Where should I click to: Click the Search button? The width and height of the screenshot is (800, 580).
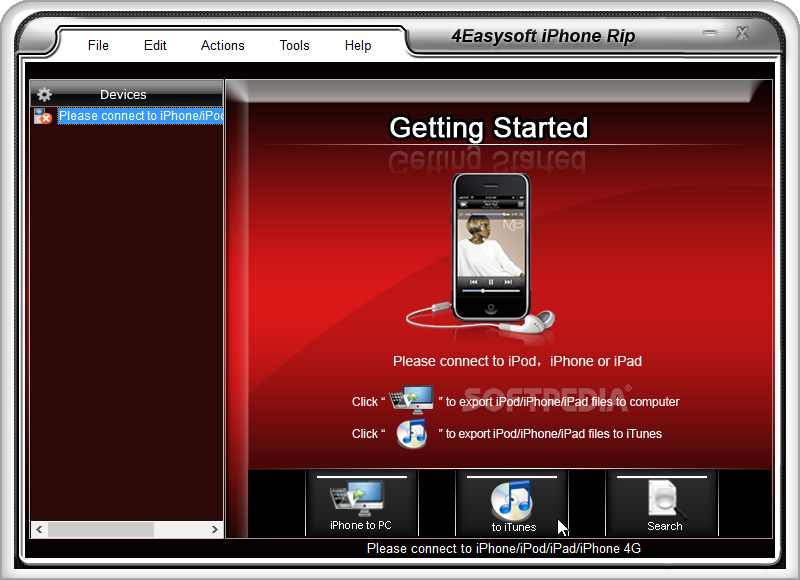[x=662, y=503]
